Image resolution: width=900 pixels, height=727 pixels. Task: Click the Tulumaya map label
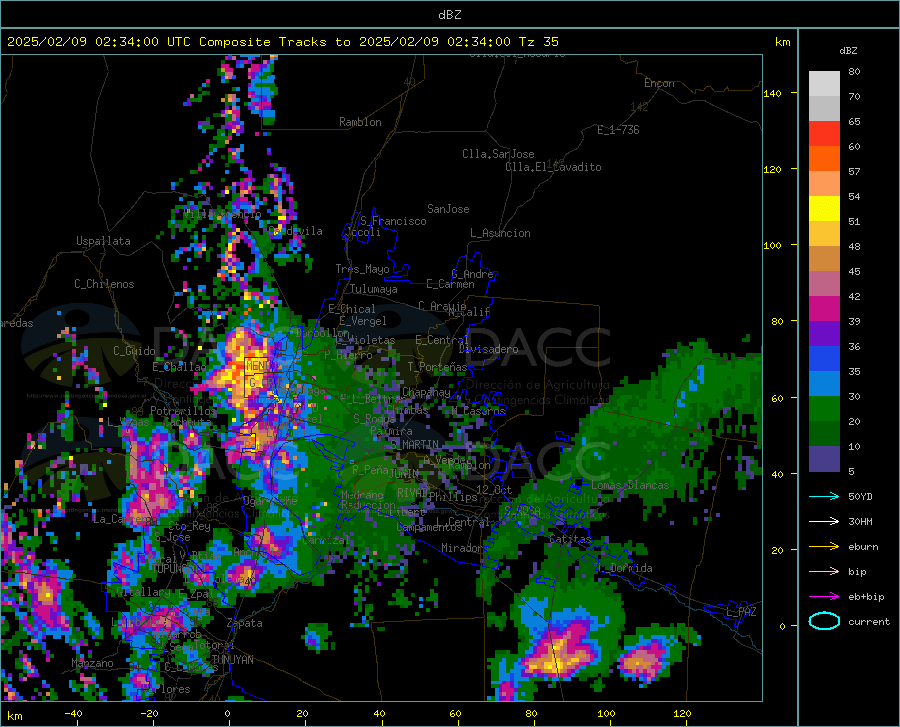click(x=374, y=289)
